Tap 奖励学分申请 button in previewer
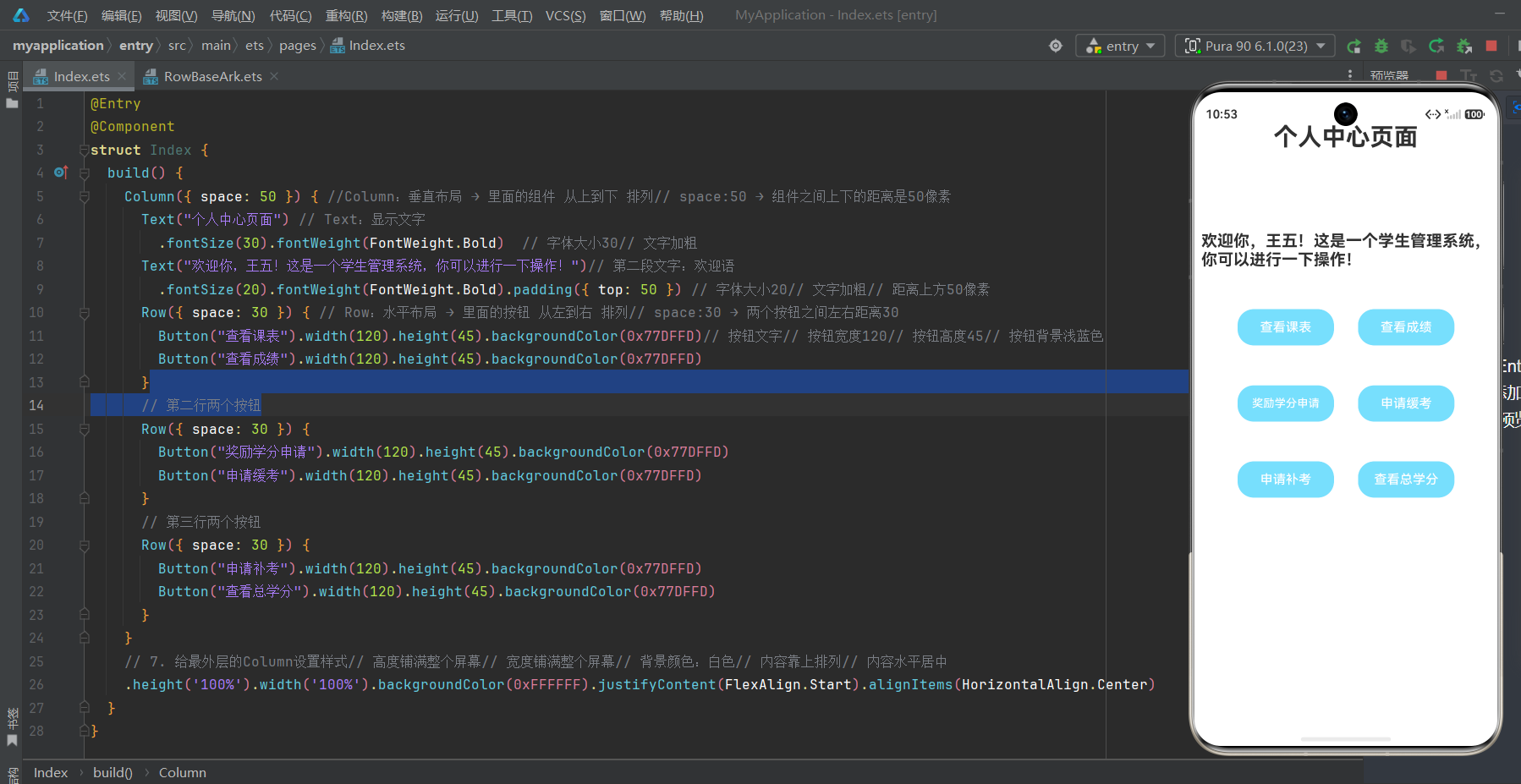The height and width of the screenshot is (784, 1521). [x=1285, y=403]
